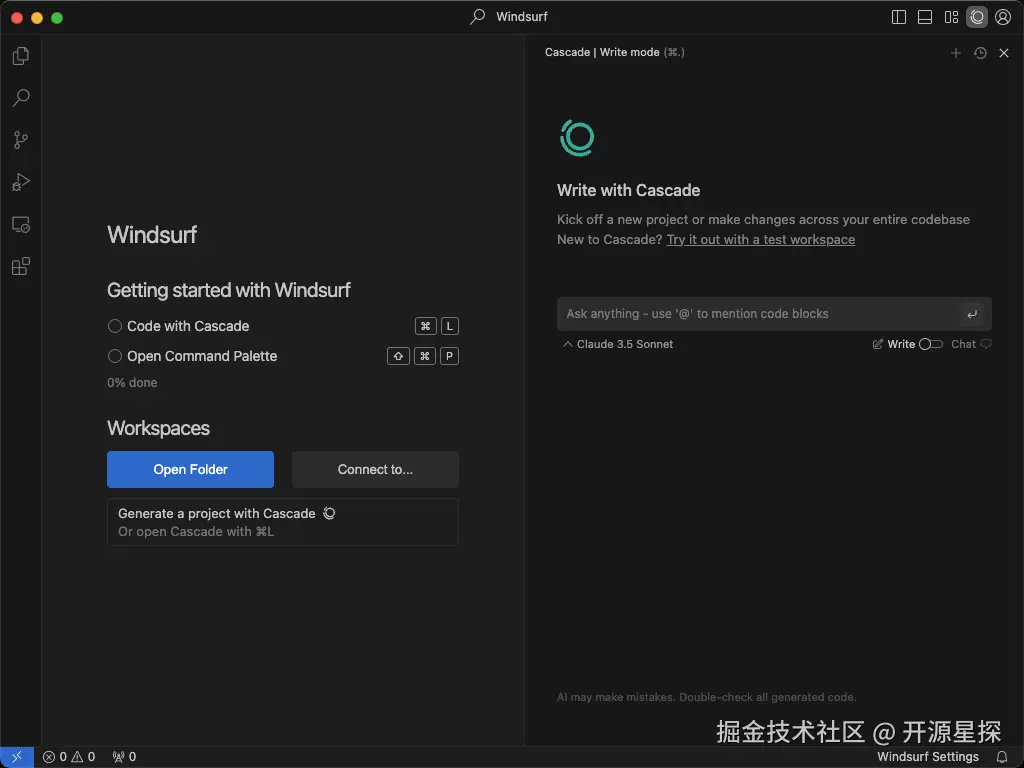Click the Or open Cascade with ⌘L text

click(196, 532)
